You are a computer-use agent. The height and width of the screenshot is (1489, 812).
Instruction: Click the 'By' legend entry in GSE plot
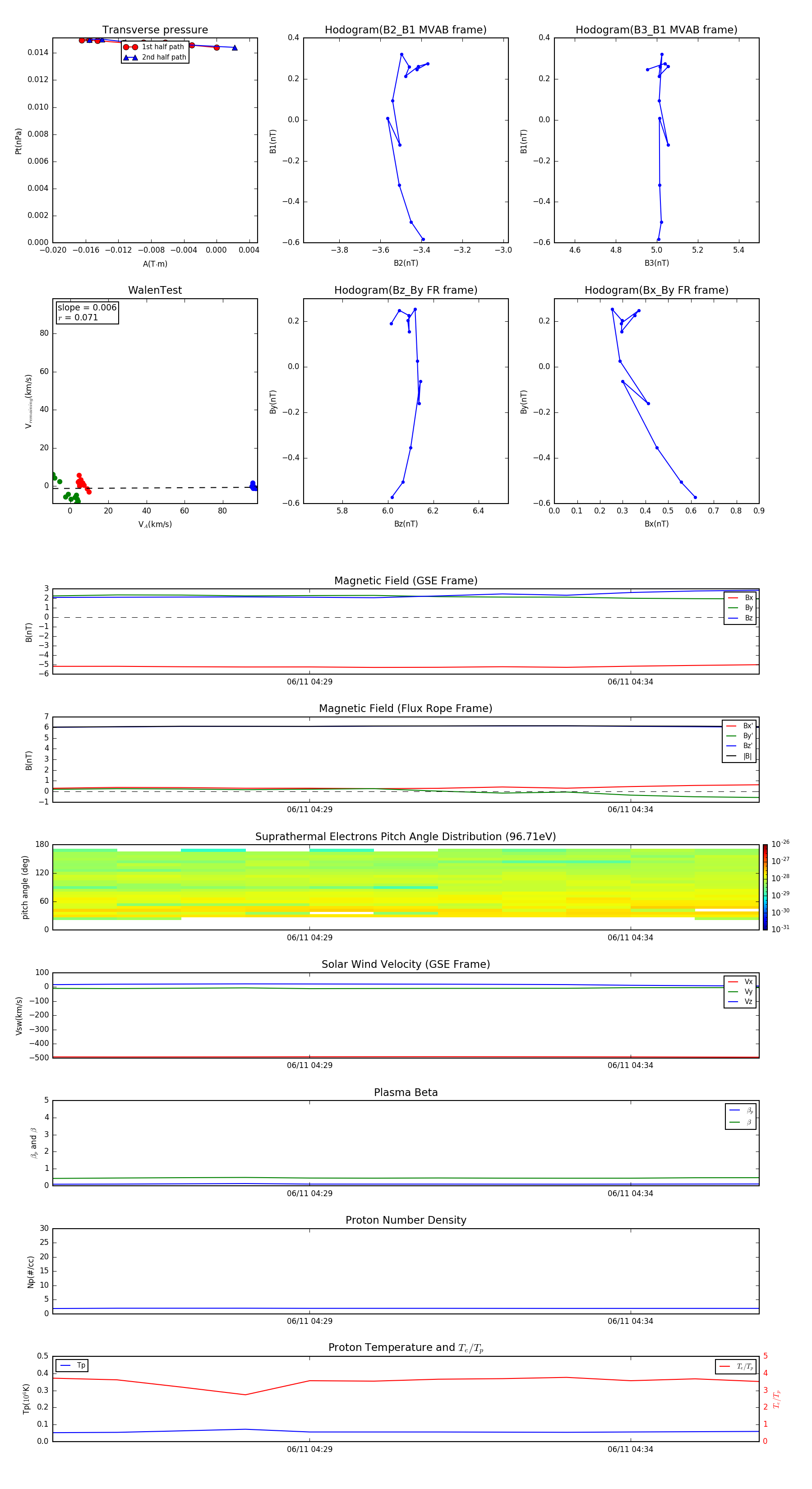coord(740,607)
